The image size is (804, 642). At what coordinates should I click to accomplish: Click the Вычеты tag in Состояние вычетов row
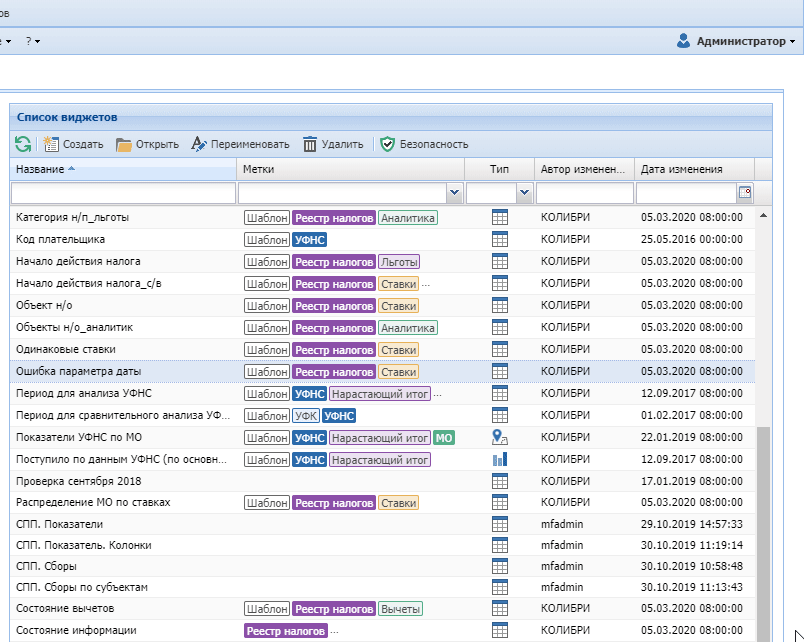pyautogui.click(x=400, y=609)
